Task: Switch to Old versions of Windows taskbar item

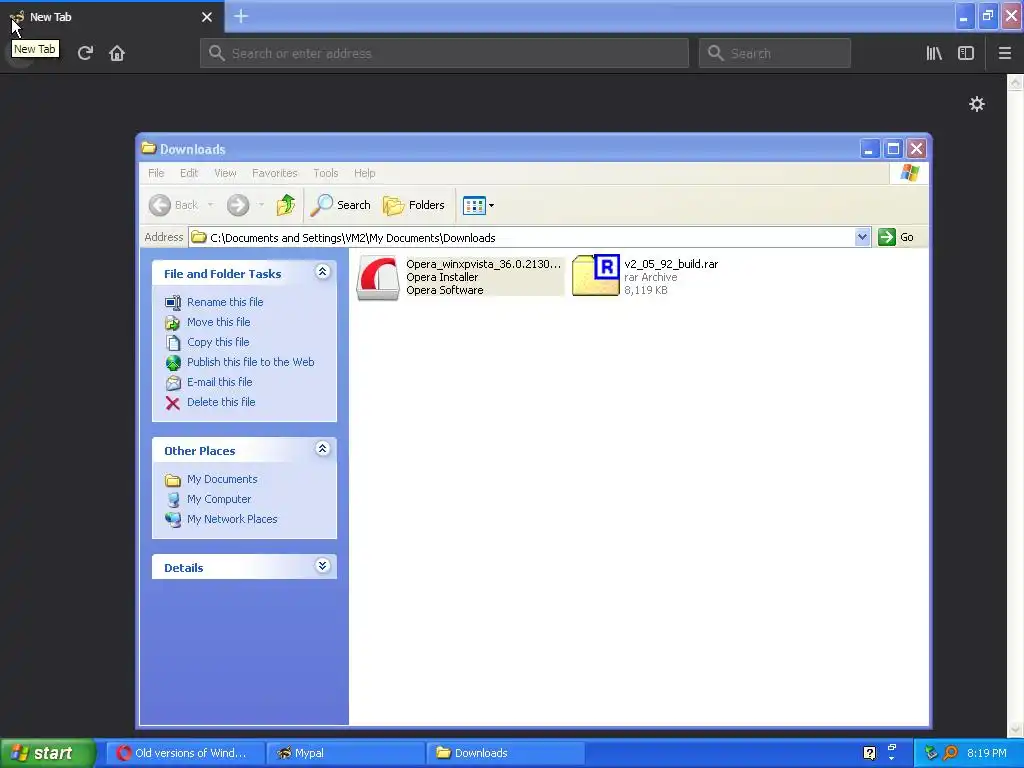Action: click(185, 753)
